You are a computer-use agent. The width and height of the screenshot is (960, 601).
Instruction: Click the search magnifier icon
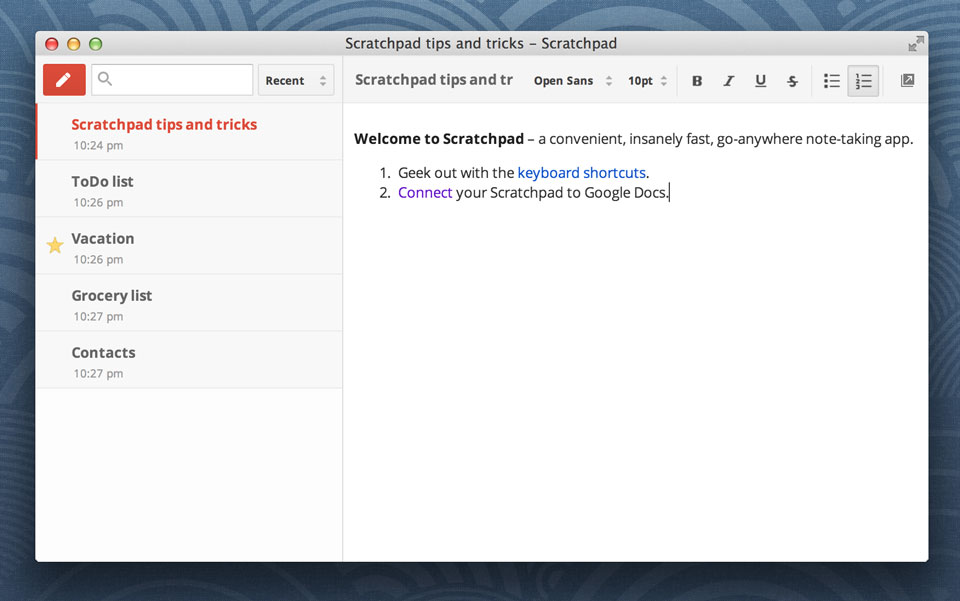pyautogui.click(x=105, y=79)
